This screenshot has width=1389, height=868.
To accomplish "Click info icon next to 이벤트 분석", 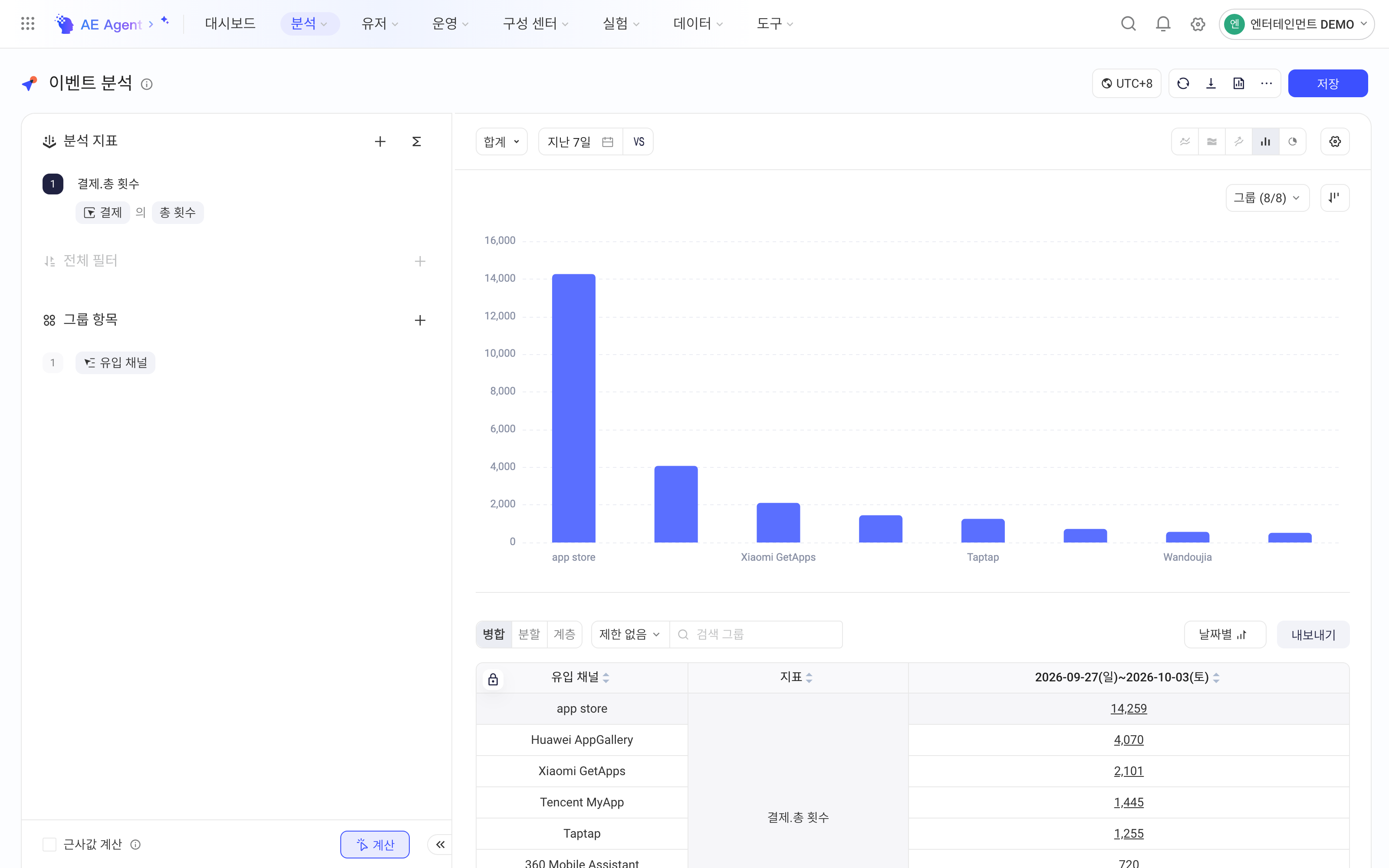I will (147, 84).
